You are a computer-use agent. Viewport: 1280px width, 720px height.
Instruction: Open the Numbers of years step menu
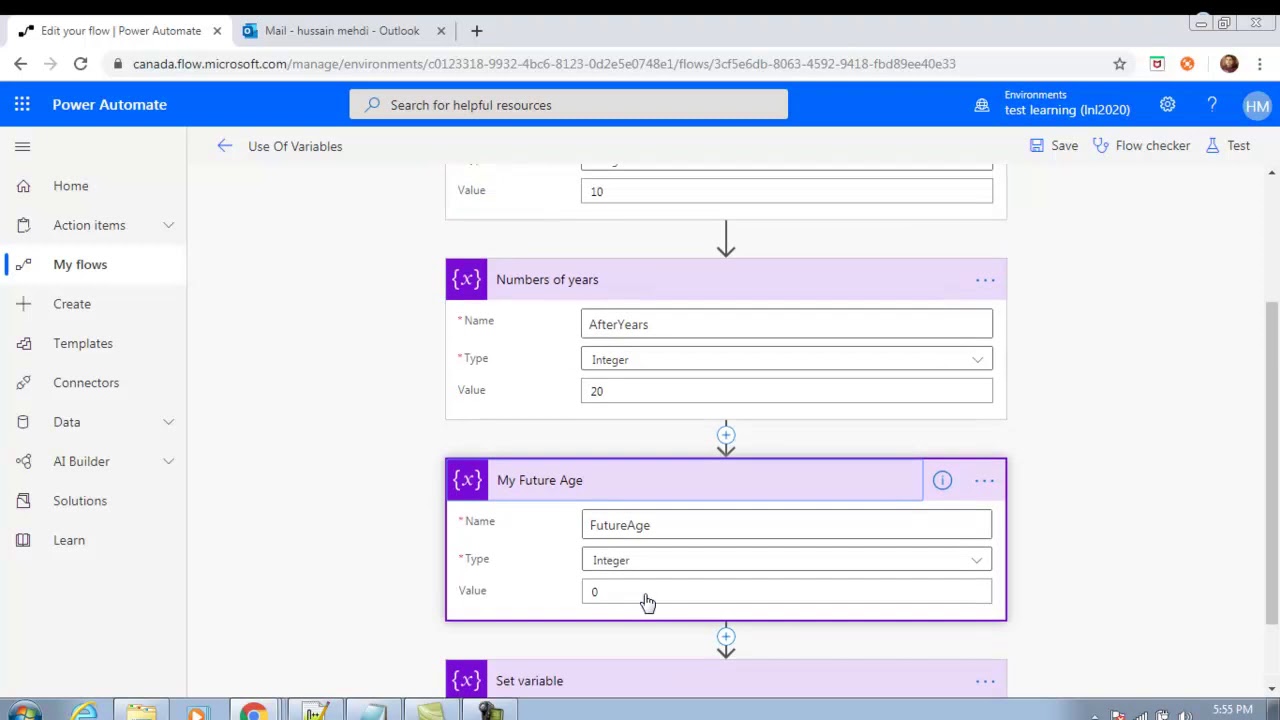click(x=985, y=280)
